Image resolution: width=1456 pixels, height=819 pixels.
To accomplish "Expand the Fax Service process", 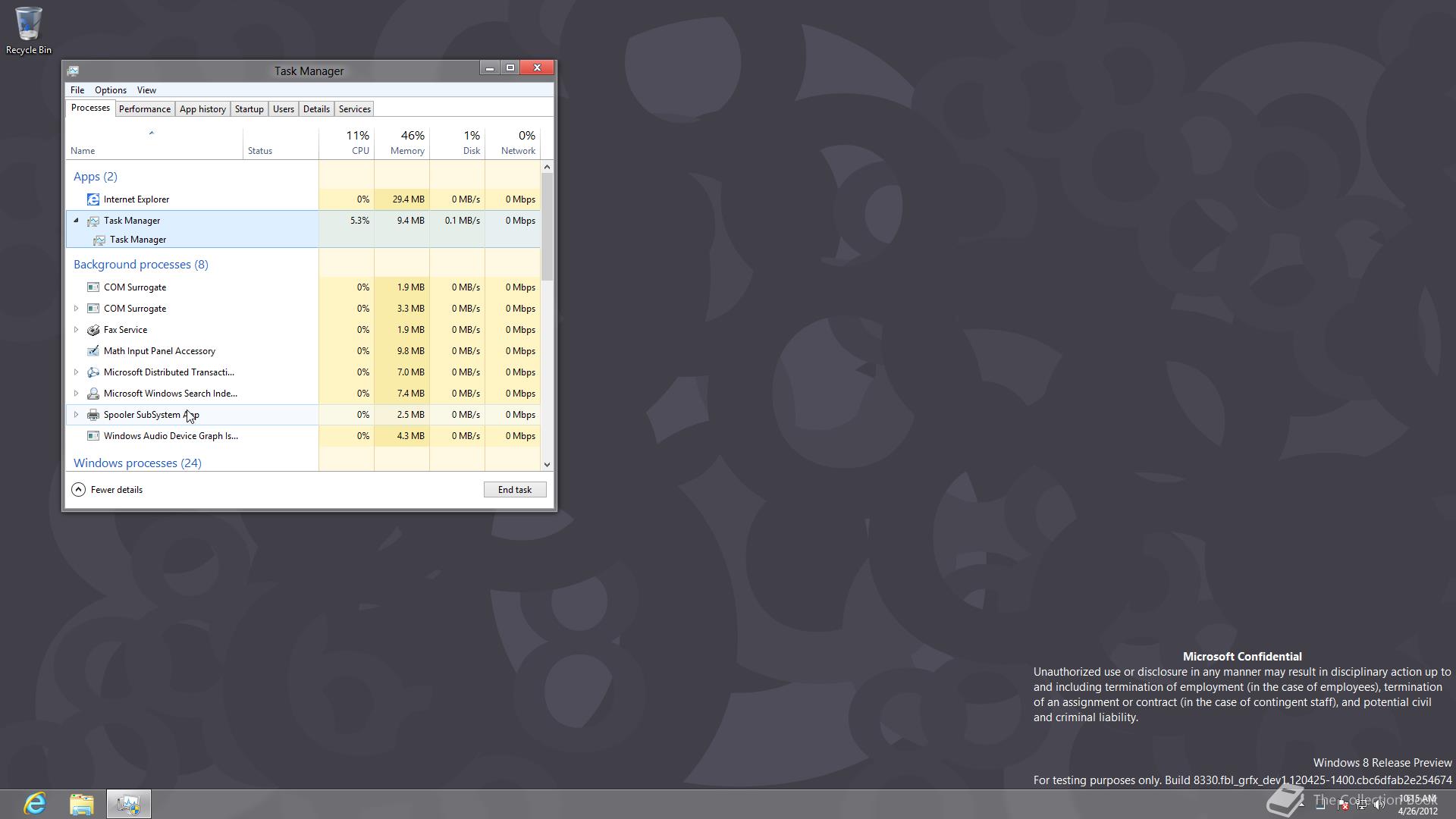I will 76,330.
